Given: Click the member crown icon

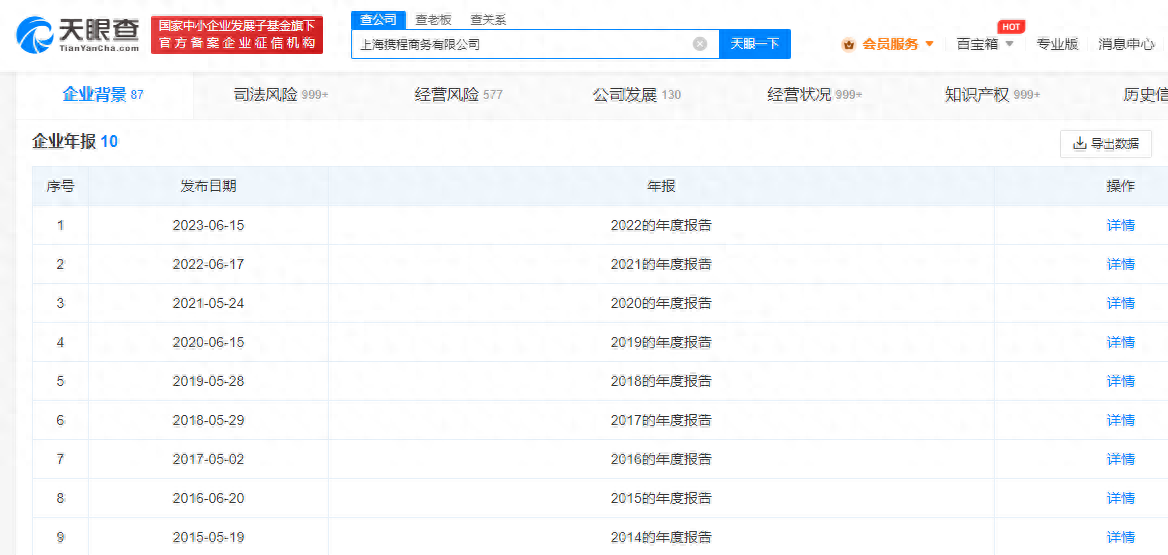Looking at the screenshot, I should pyautogui.click(x=848, y=45).
